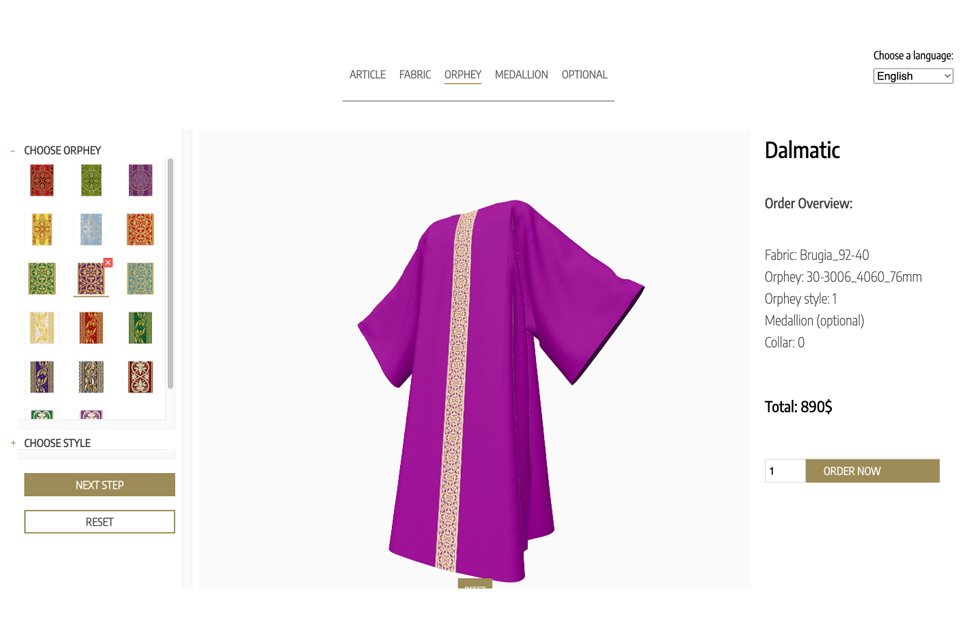Choose the white cream orphrey swatch

point(42,327)
